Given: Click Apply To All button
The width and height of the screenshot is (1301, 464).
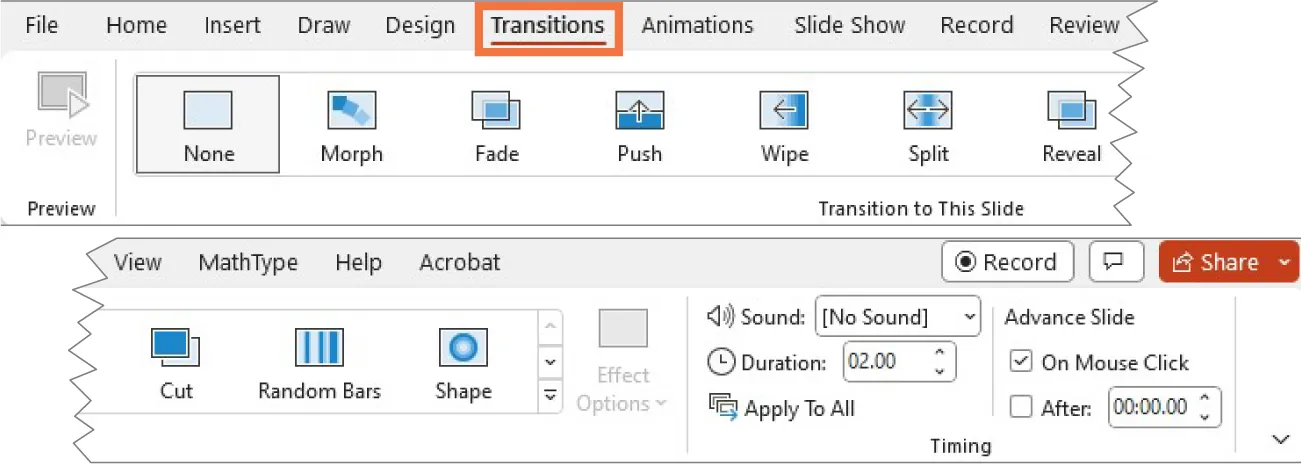Looking at the screenshot, I should (x=782, y=408).
